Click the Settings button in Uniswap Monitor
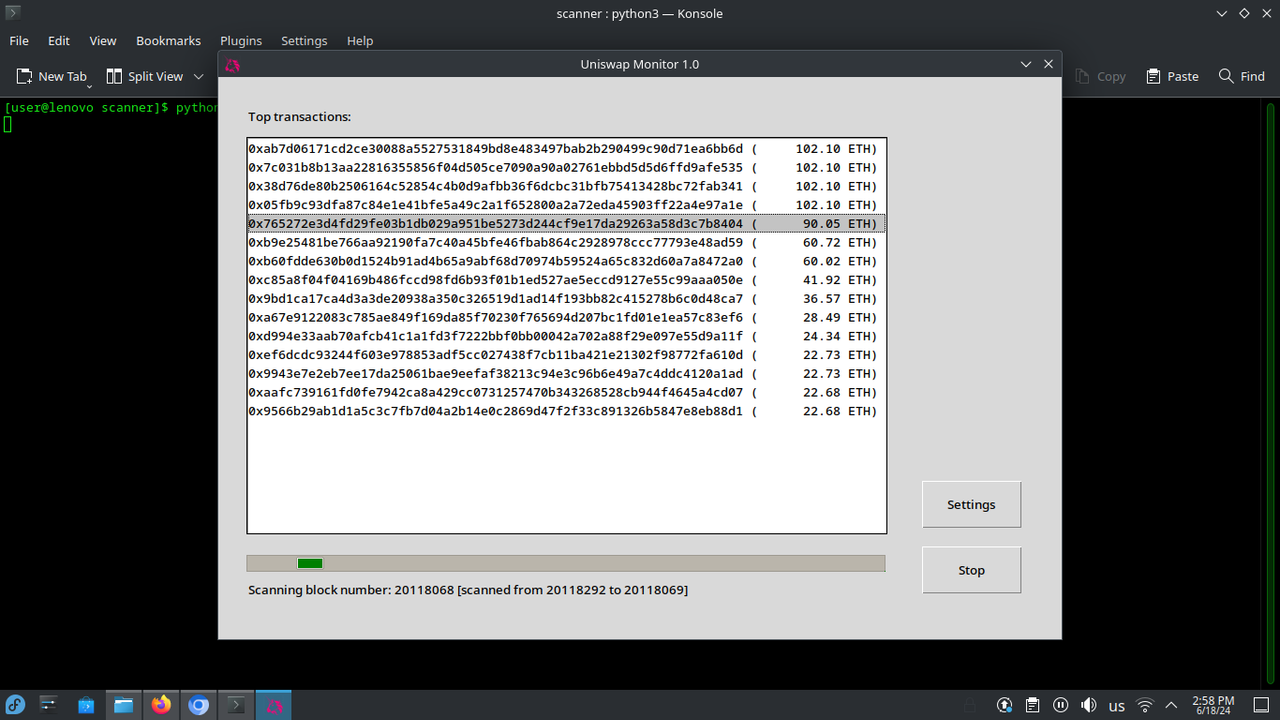 (x=971, y=505)
